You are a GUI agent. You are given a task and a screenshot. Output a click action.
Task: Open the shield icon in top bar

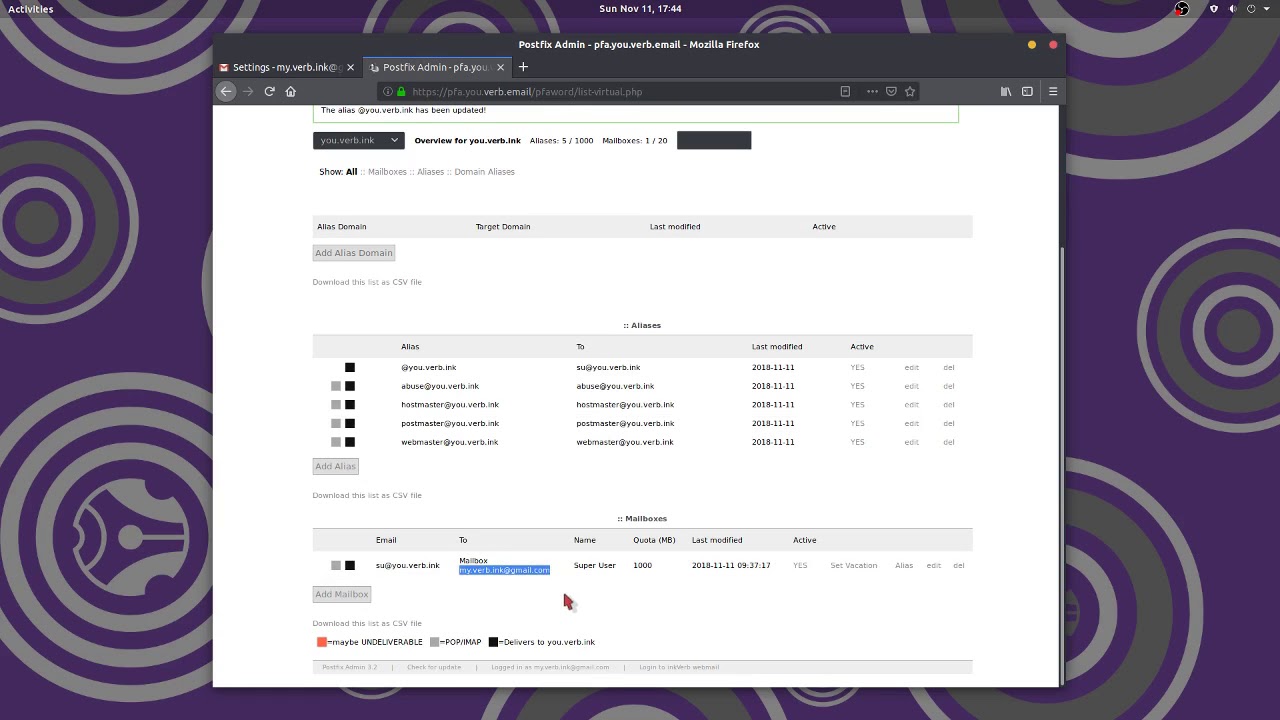[x=1214, y=9]
